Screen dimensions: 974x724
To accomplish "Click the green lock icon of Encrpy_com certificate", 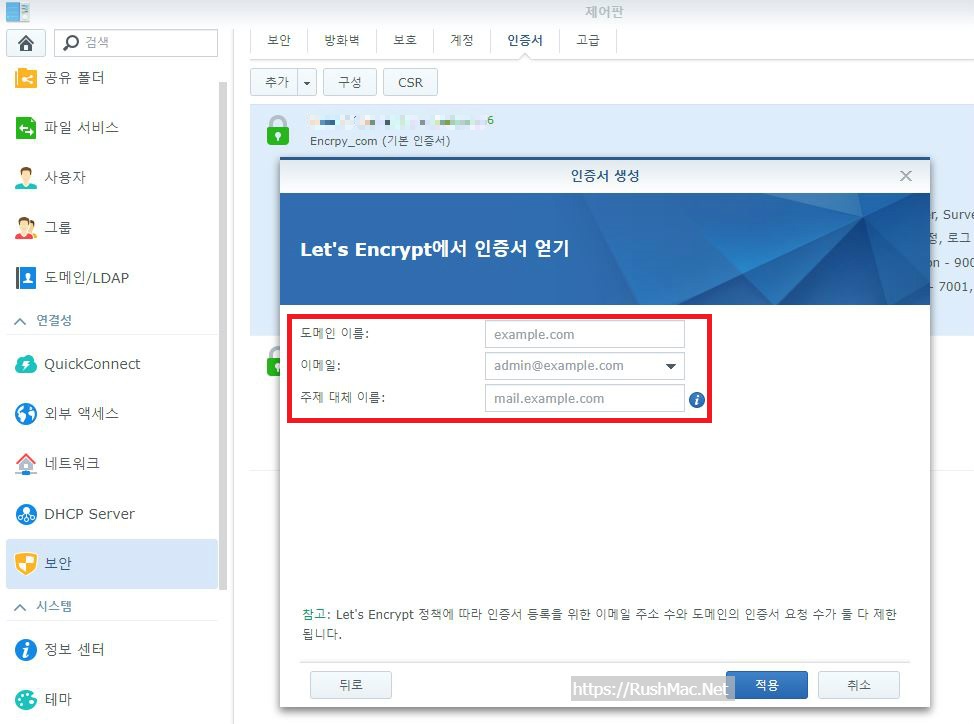I will coord(278,130).
